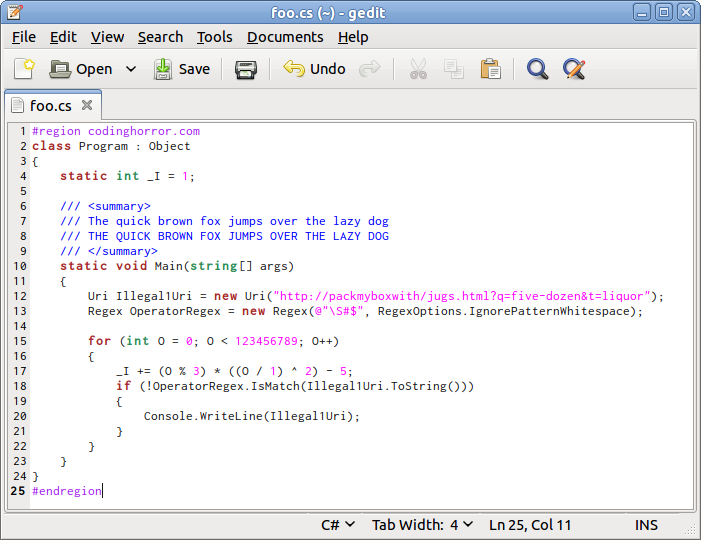Click 'static void Main(string[] args)' line

[177, 266]
